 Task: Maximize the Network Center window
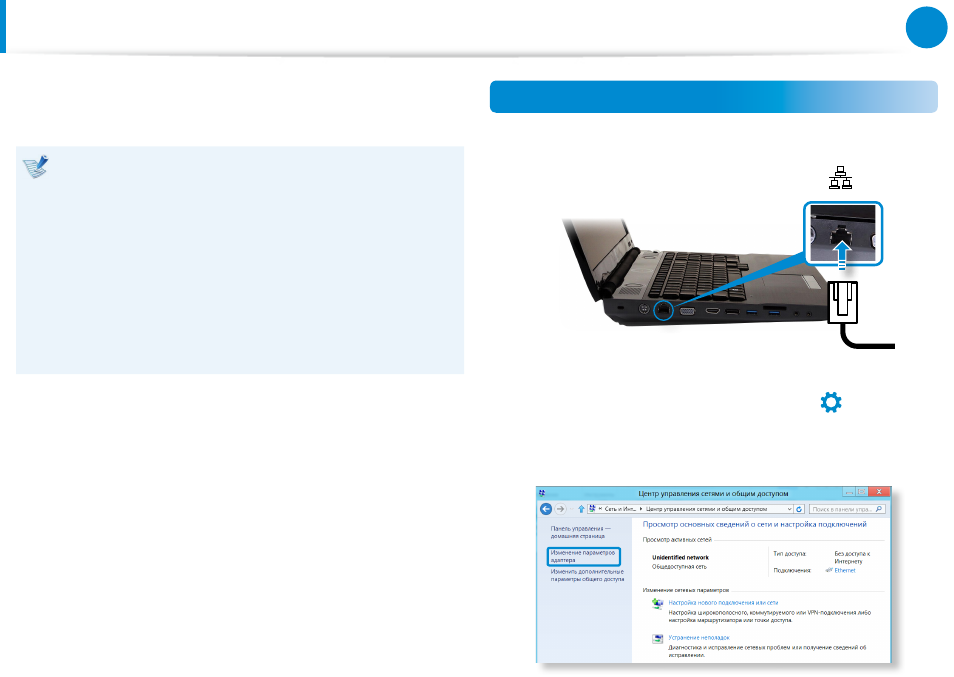[862, 491]
